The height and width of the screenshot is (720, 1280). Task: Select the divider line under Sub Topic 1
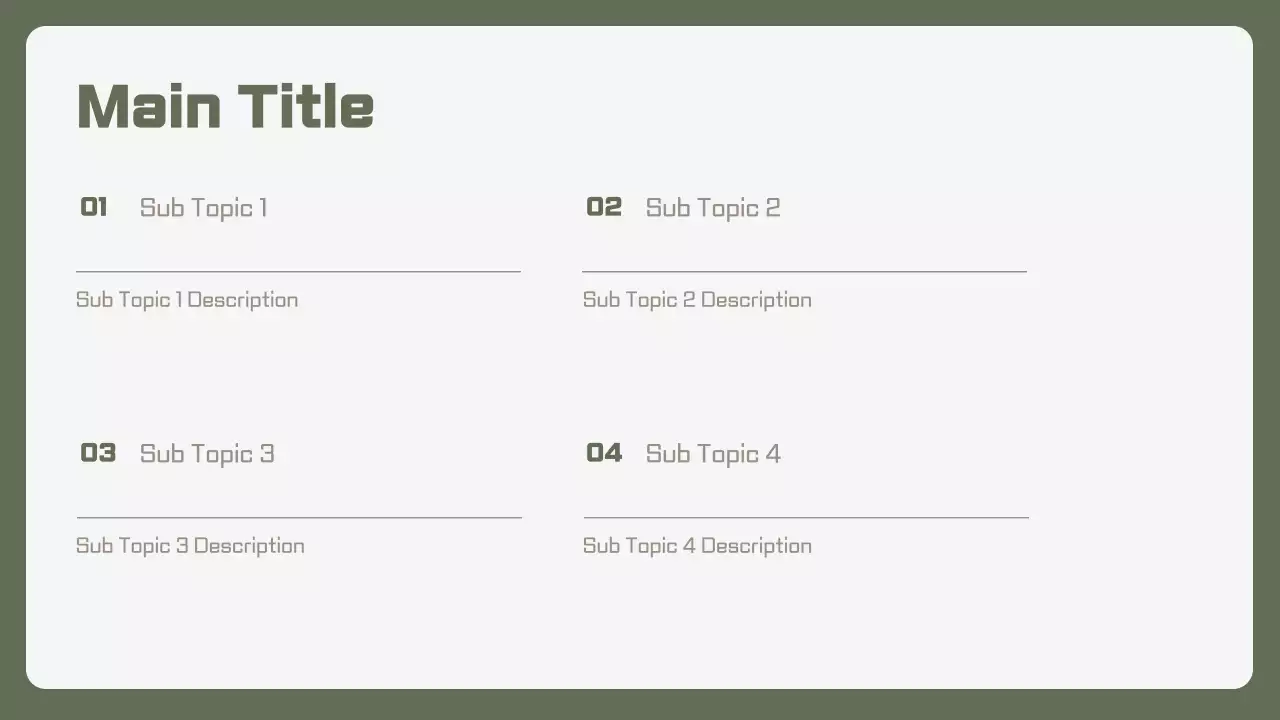[298, 271]
